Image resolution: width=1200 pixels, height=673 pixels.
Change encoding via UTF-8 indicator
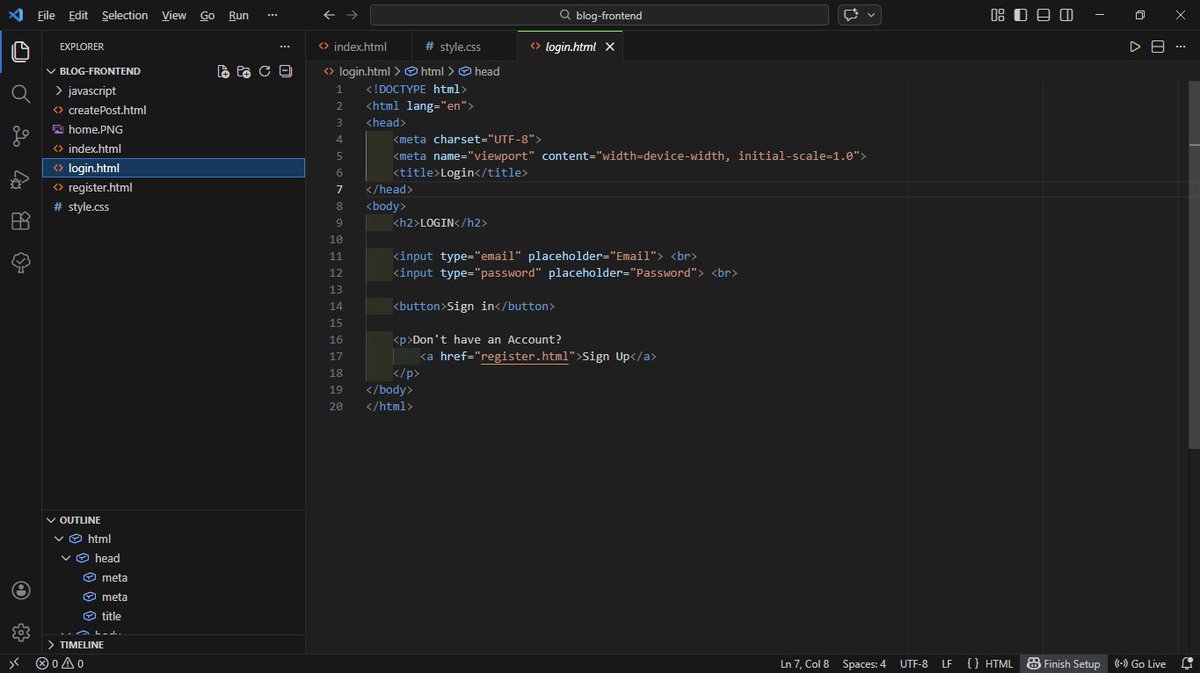click(x=914, y=663)
